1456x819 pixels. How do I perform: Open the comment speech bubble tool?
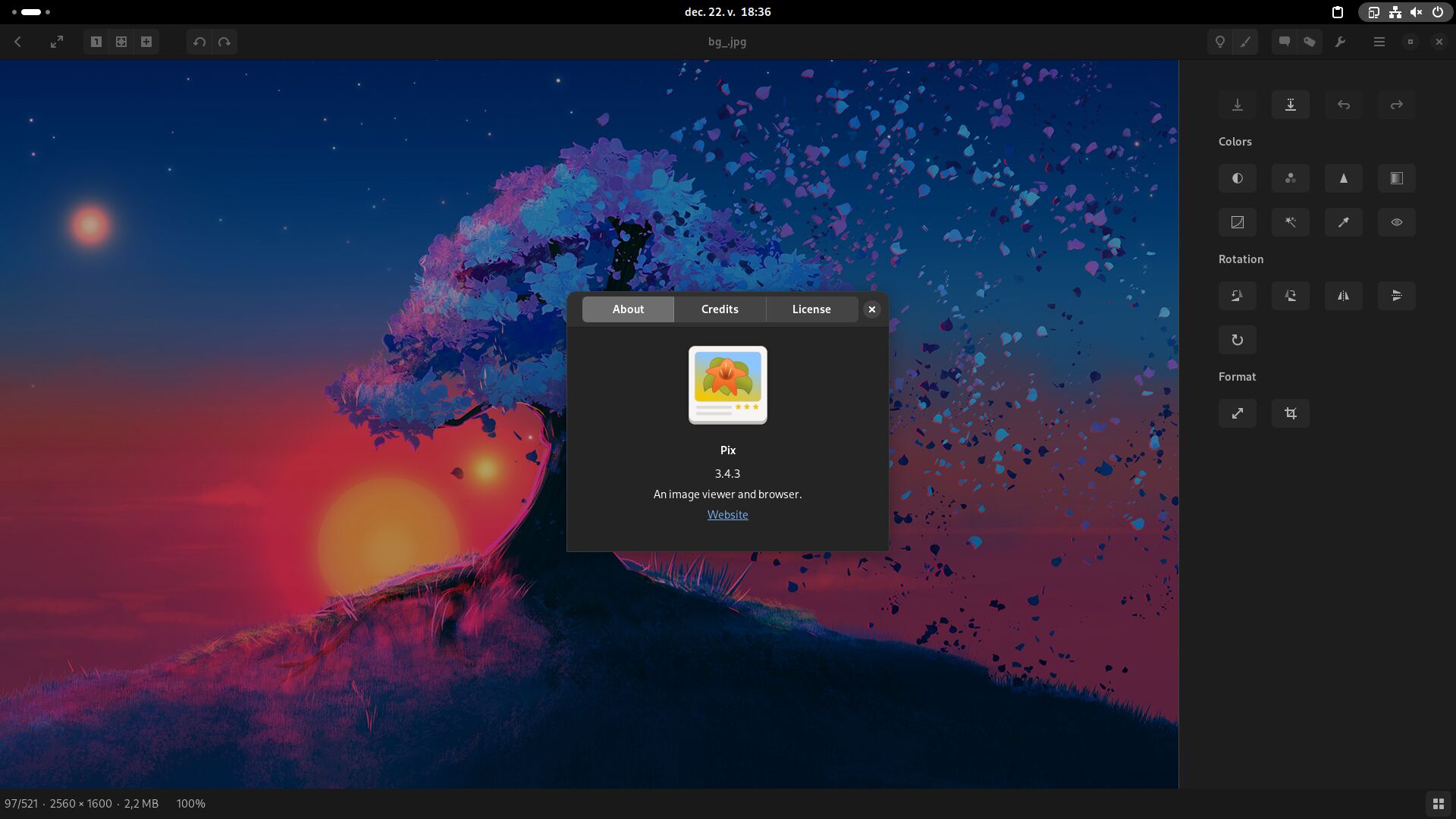pyautogui.click(x=1284, y=42)
